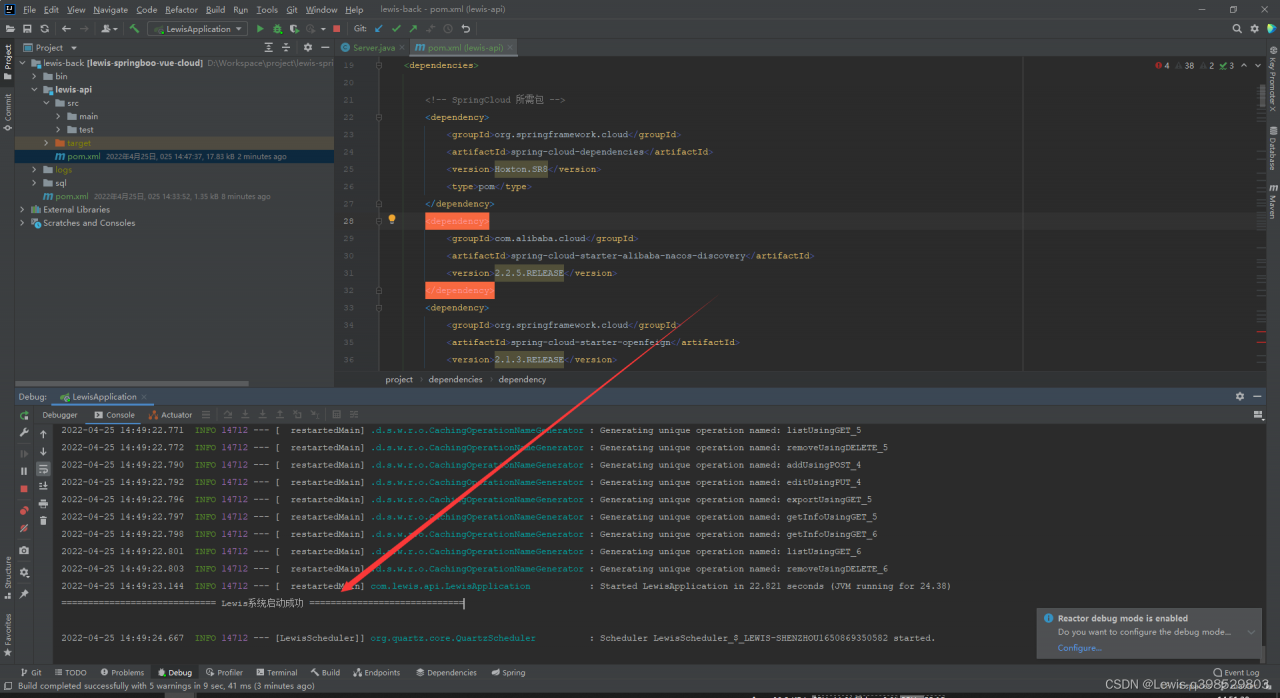Start debugging with the bug icon
The width and height of the screenshot is (1280, 698).
pos(277,29)
